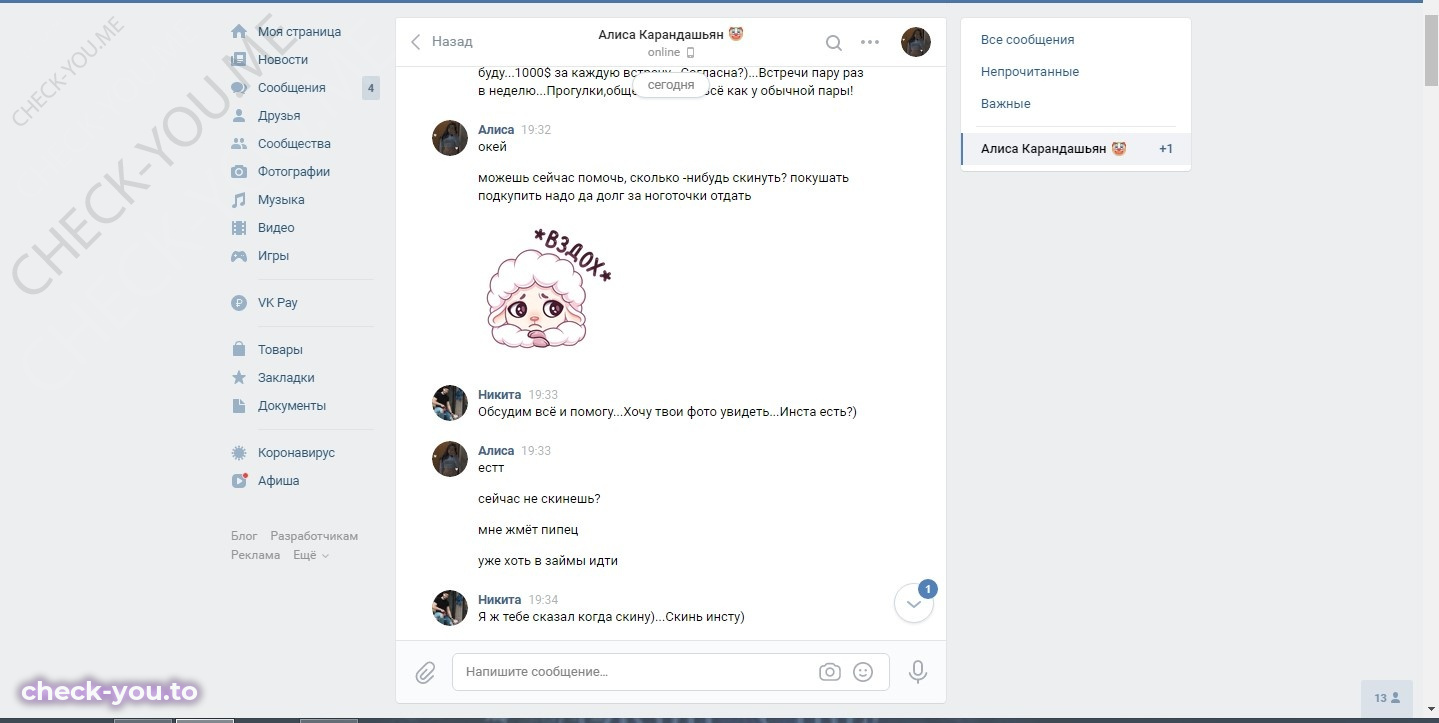Click timestamp 19:34 on Никита's message
The image size is (1439, 723).
coord(543,600)
